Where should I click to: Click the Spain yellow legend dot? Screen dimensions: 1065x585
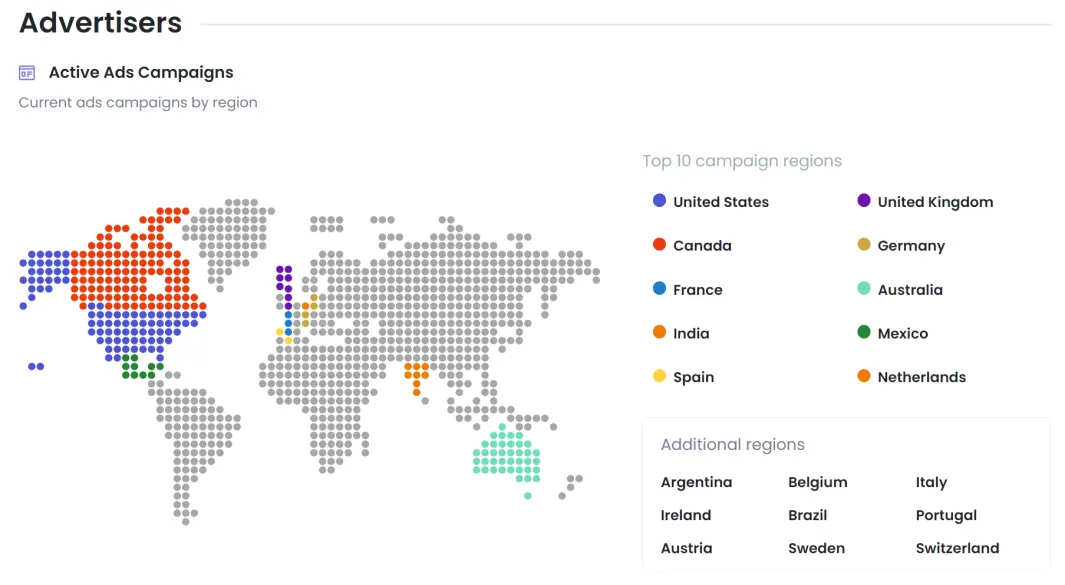click(659, 376)
